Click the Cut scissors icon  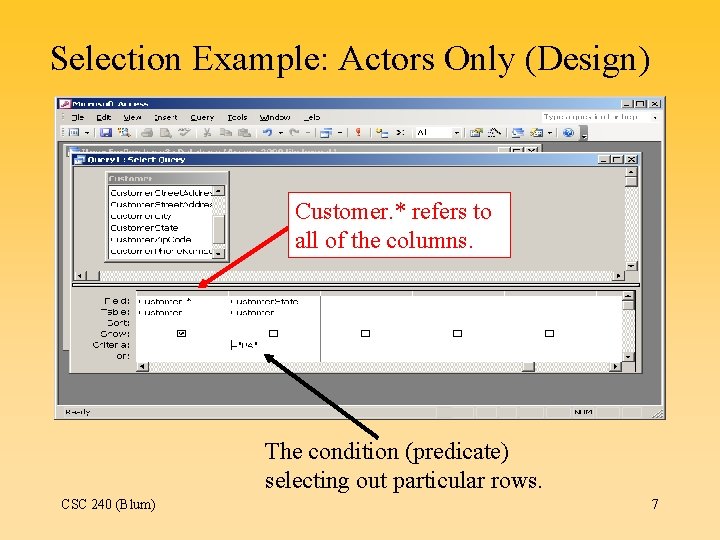click(207, 133)
